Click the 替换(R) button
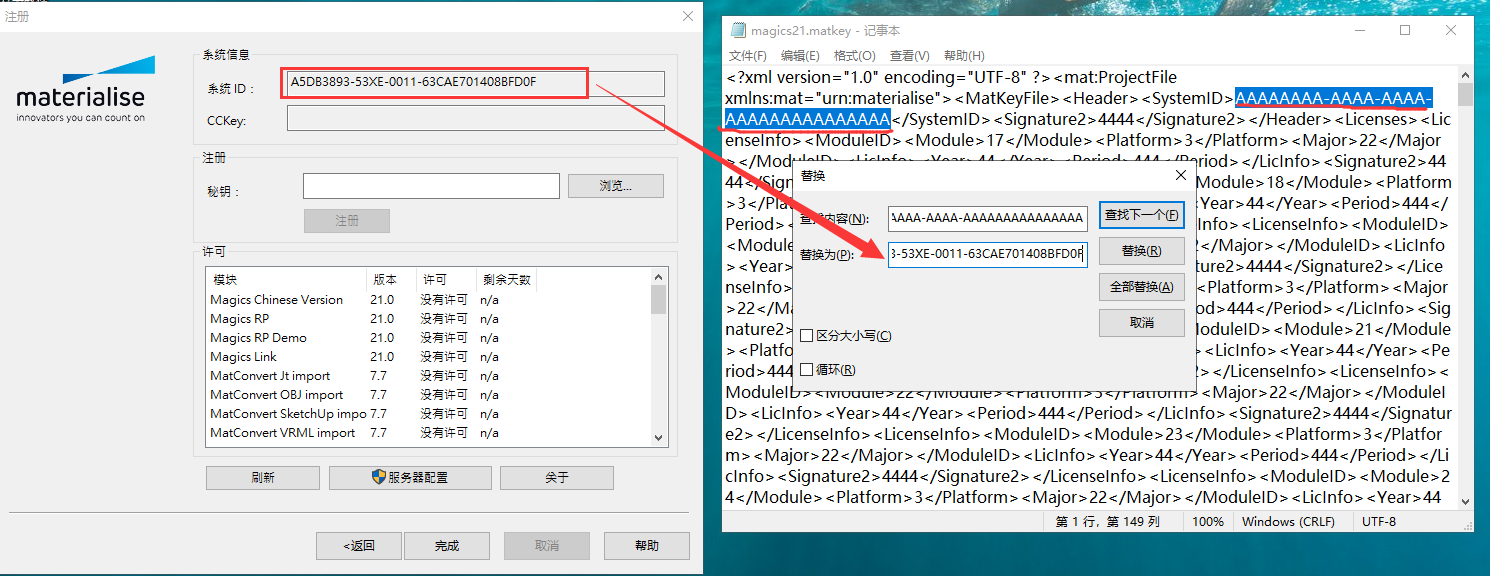Viewport: 1490px width, 576px height. pos(1141,251)
